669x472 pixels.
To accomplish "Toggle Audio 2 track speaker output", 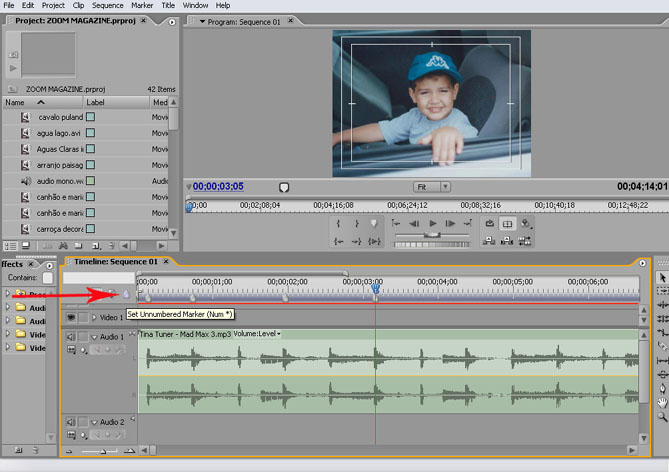I will click(x=71, y=423).
